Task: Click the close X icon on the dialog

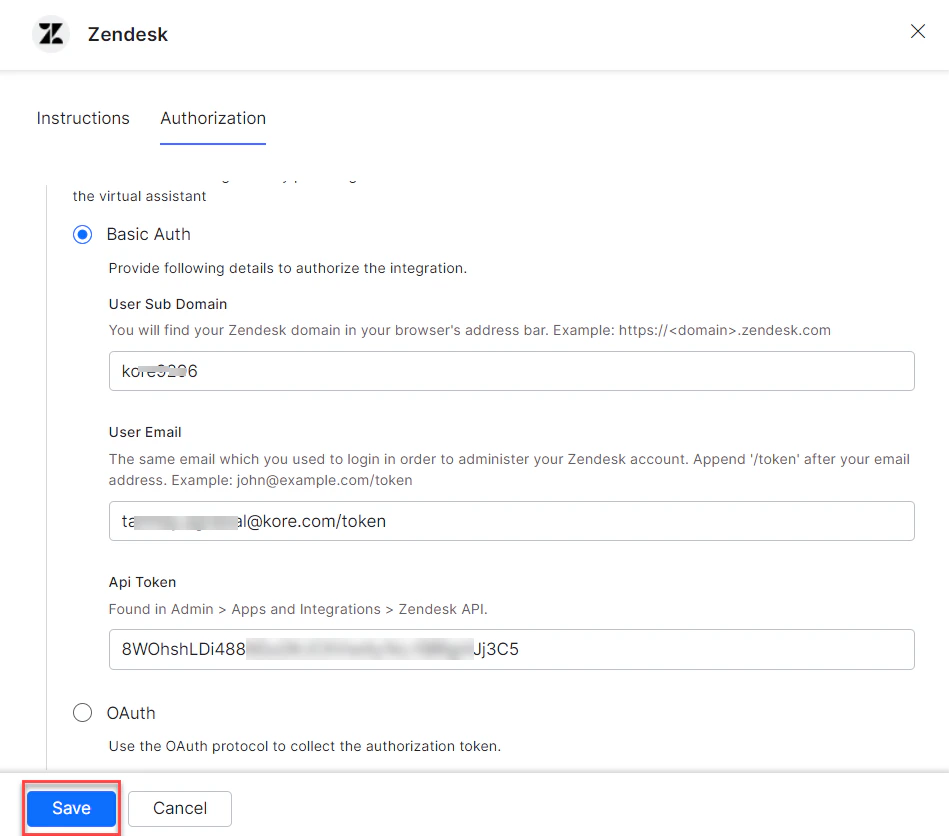Action: point(917,31)
